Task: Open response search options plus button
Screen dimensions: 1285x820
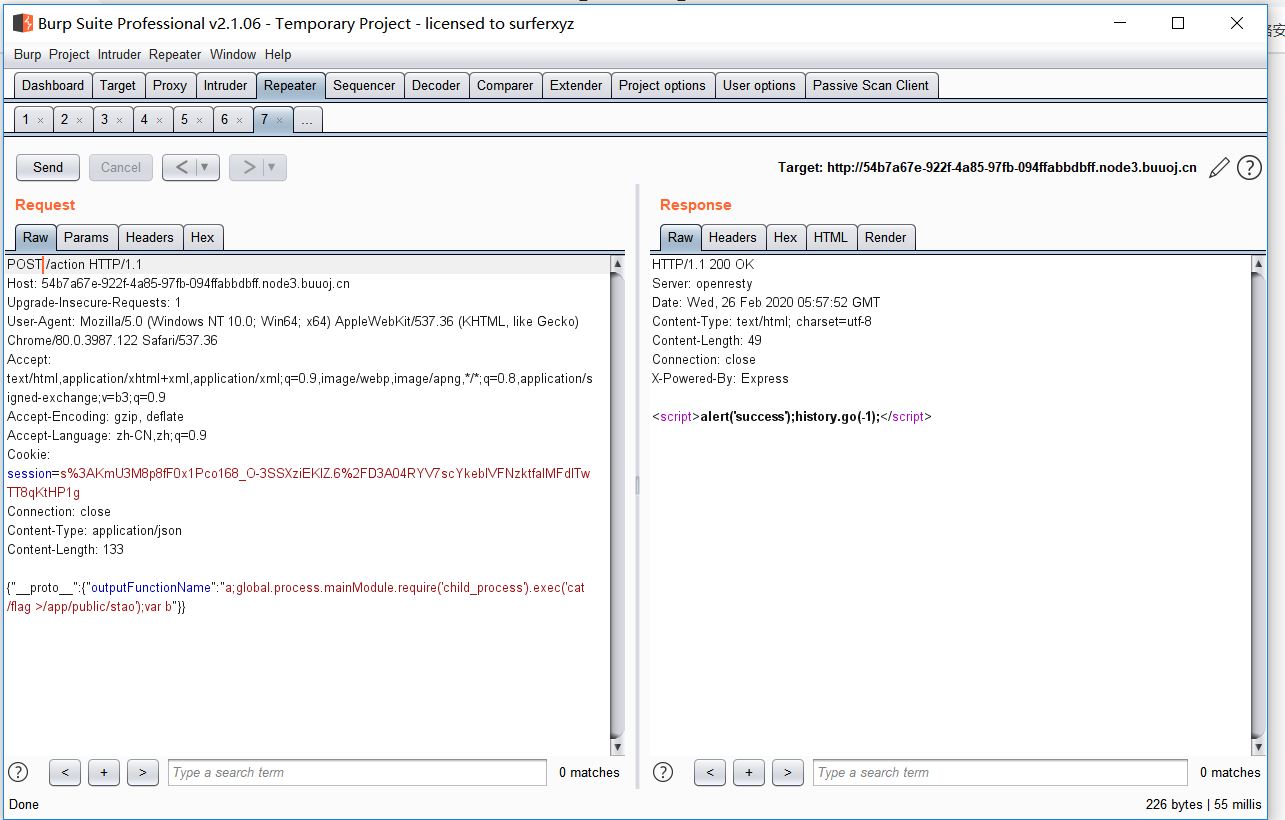Action: [749, 772]
